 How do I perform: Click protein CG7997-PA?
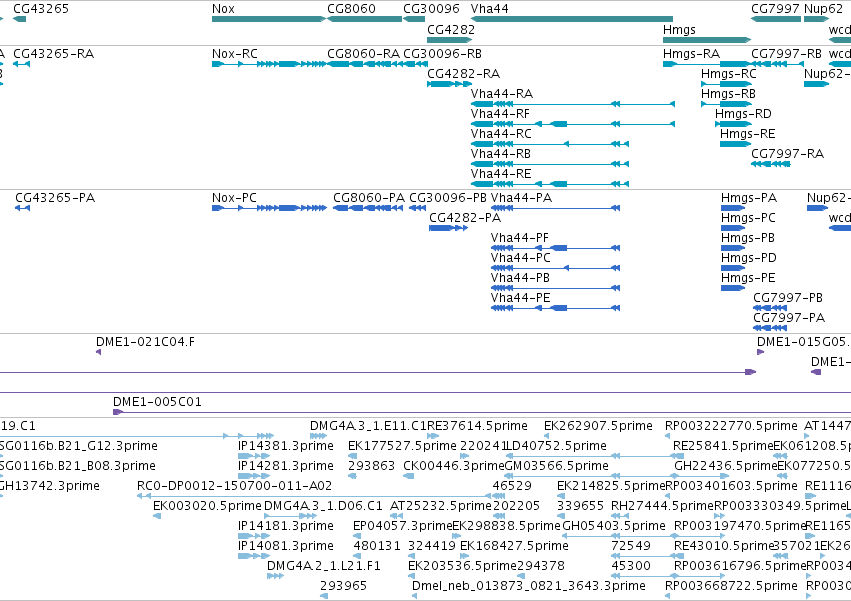(770, 328)
